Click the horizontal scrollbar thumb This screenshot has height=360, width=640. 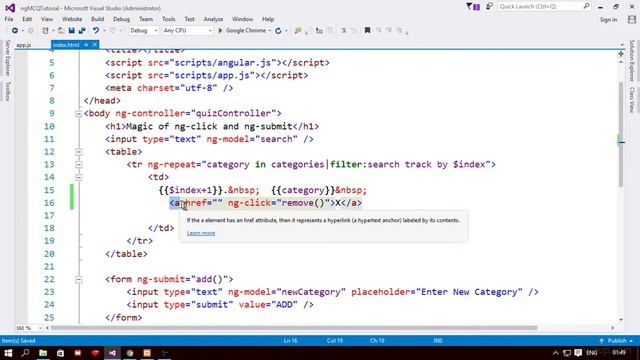point(294,328)
